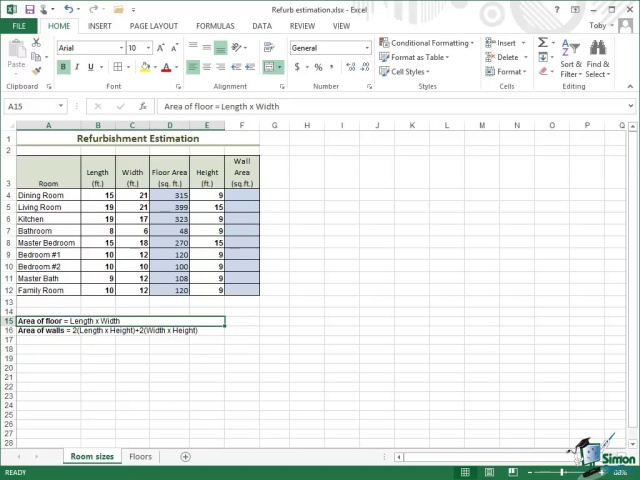
Task: Open the General number format dropdown
Action: tap(367, 48)
